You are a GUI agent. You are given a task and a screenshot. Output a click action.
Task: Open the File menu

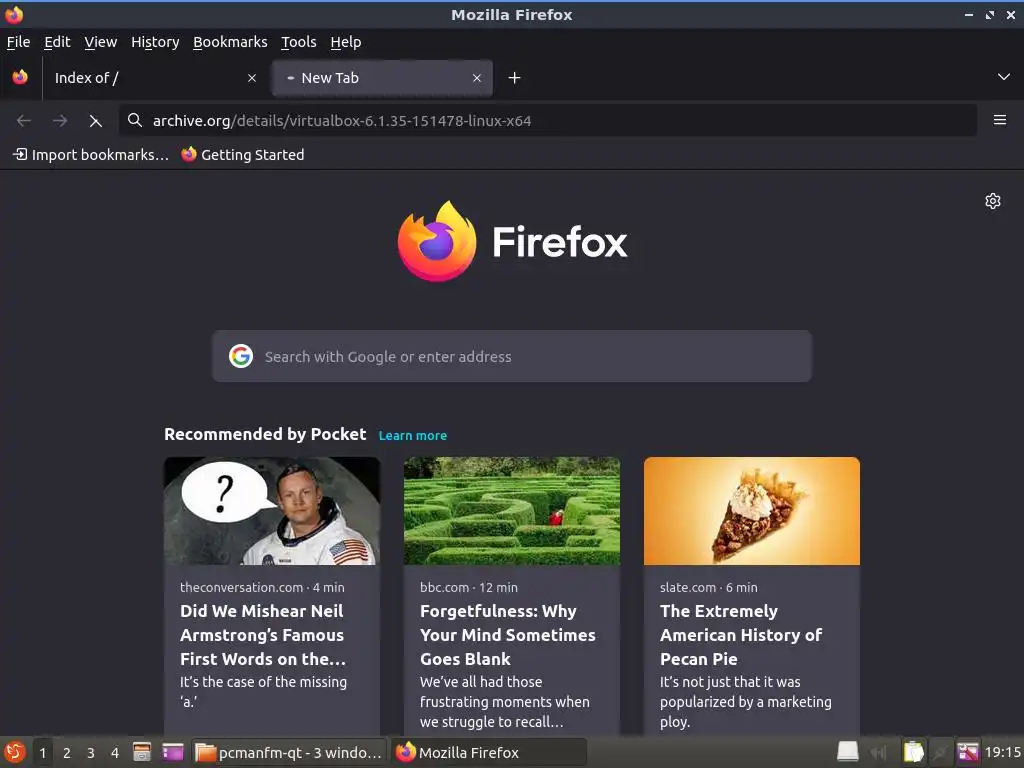click(18, 42)
